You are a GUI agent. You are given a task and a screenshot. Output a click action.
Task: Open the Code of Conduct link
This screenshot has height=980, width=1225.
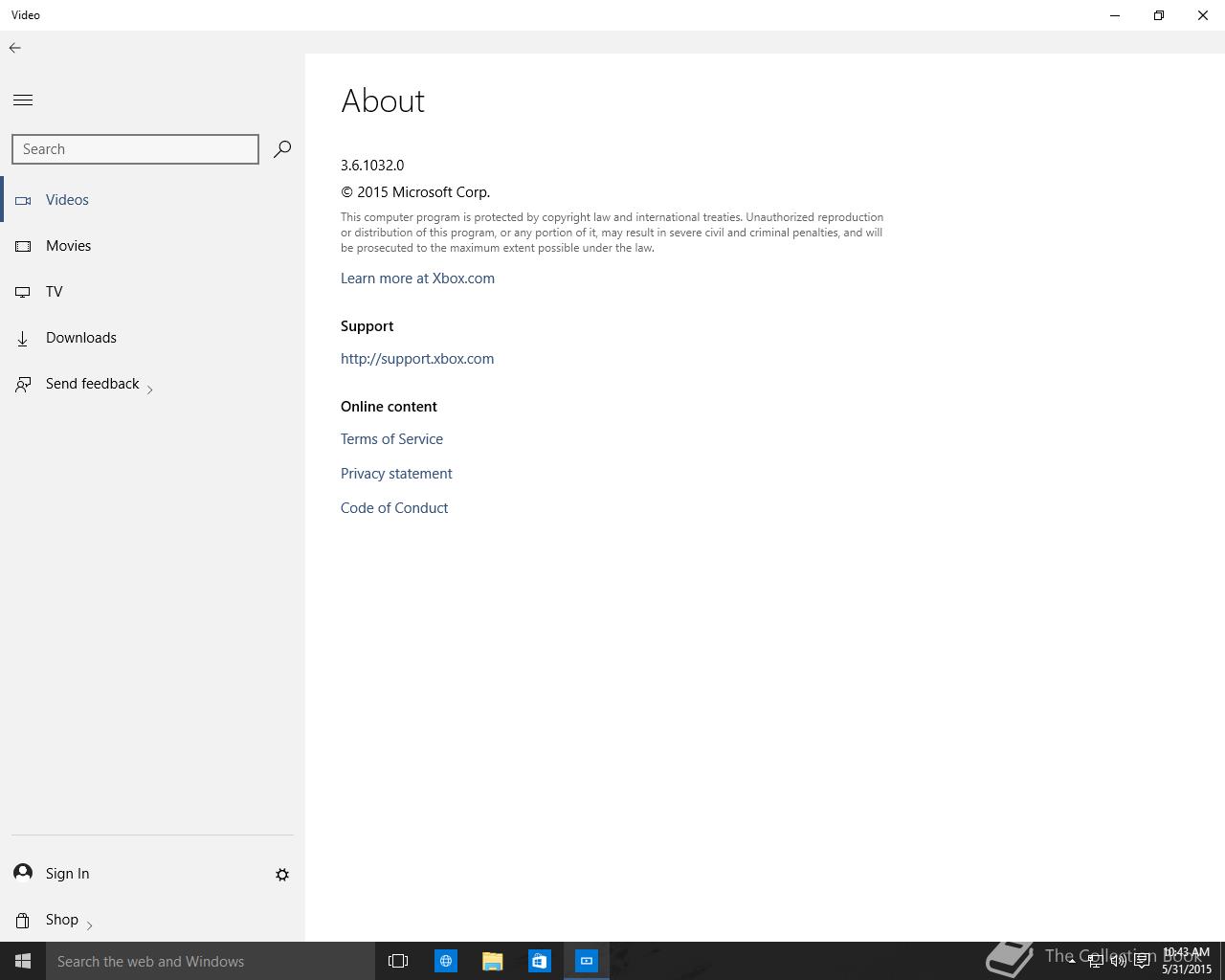click(x=394, y=508)
